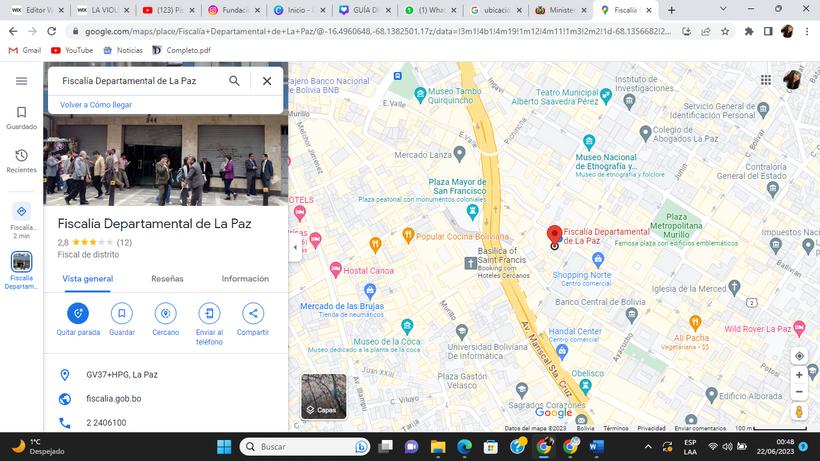Go back with the browser back arrow
This screenshot has width=820, height=461.
click(13, 31)
